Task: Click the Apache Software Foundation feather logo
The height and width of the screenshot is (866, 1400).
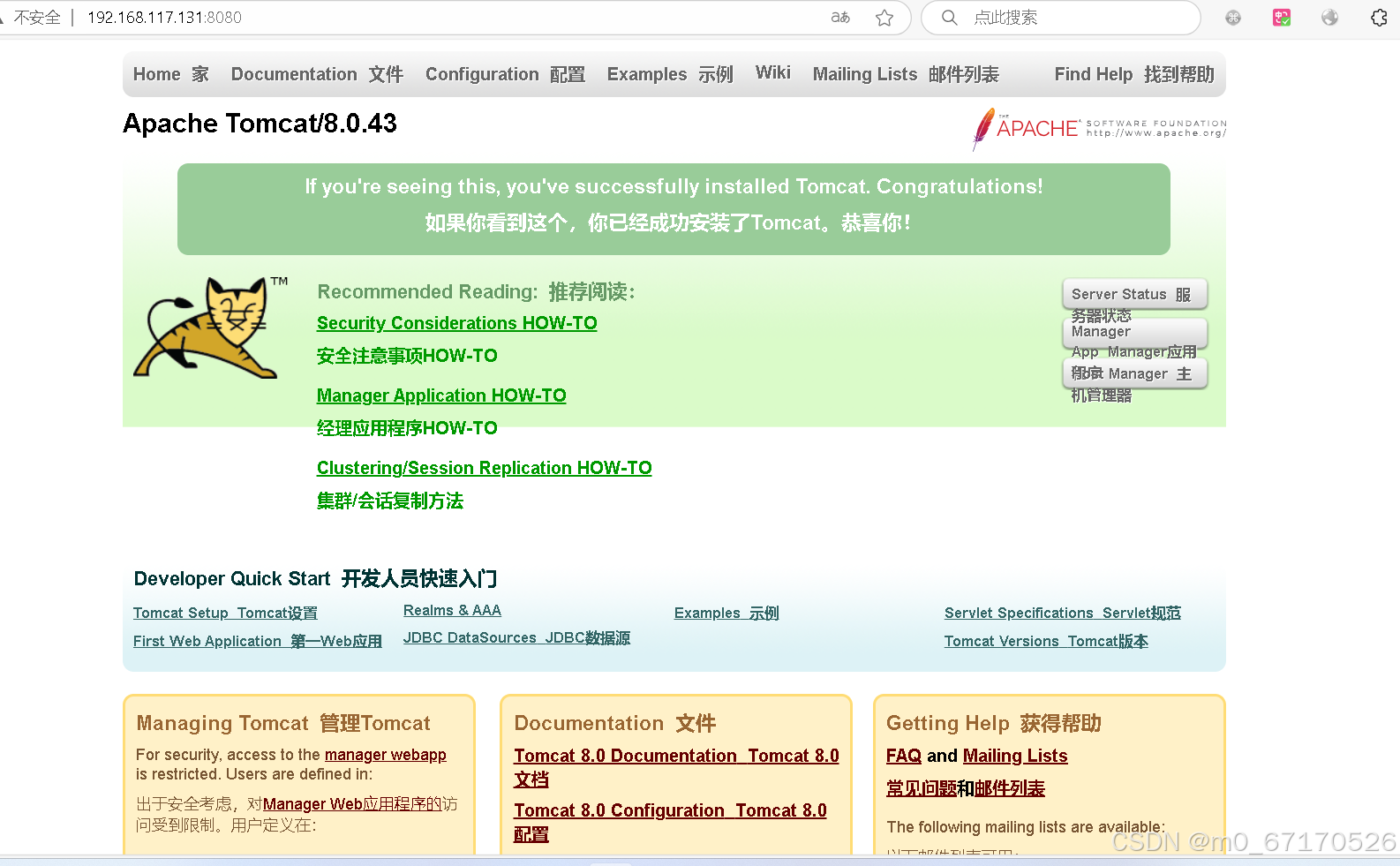Action: [x=1099, y=129]
